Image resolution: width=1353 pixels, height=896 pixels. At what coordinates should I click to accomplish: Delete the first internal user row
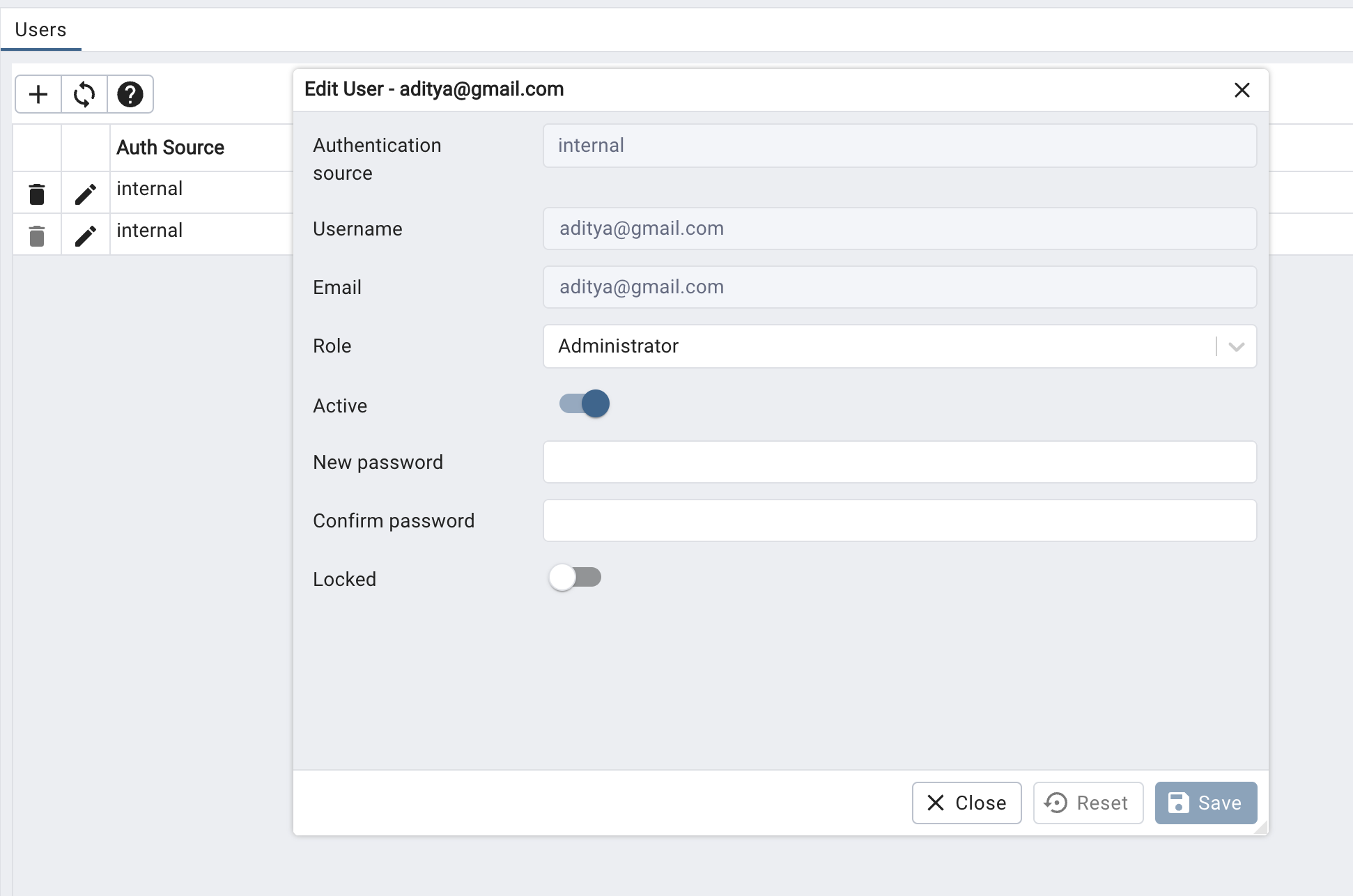[37, 194]
